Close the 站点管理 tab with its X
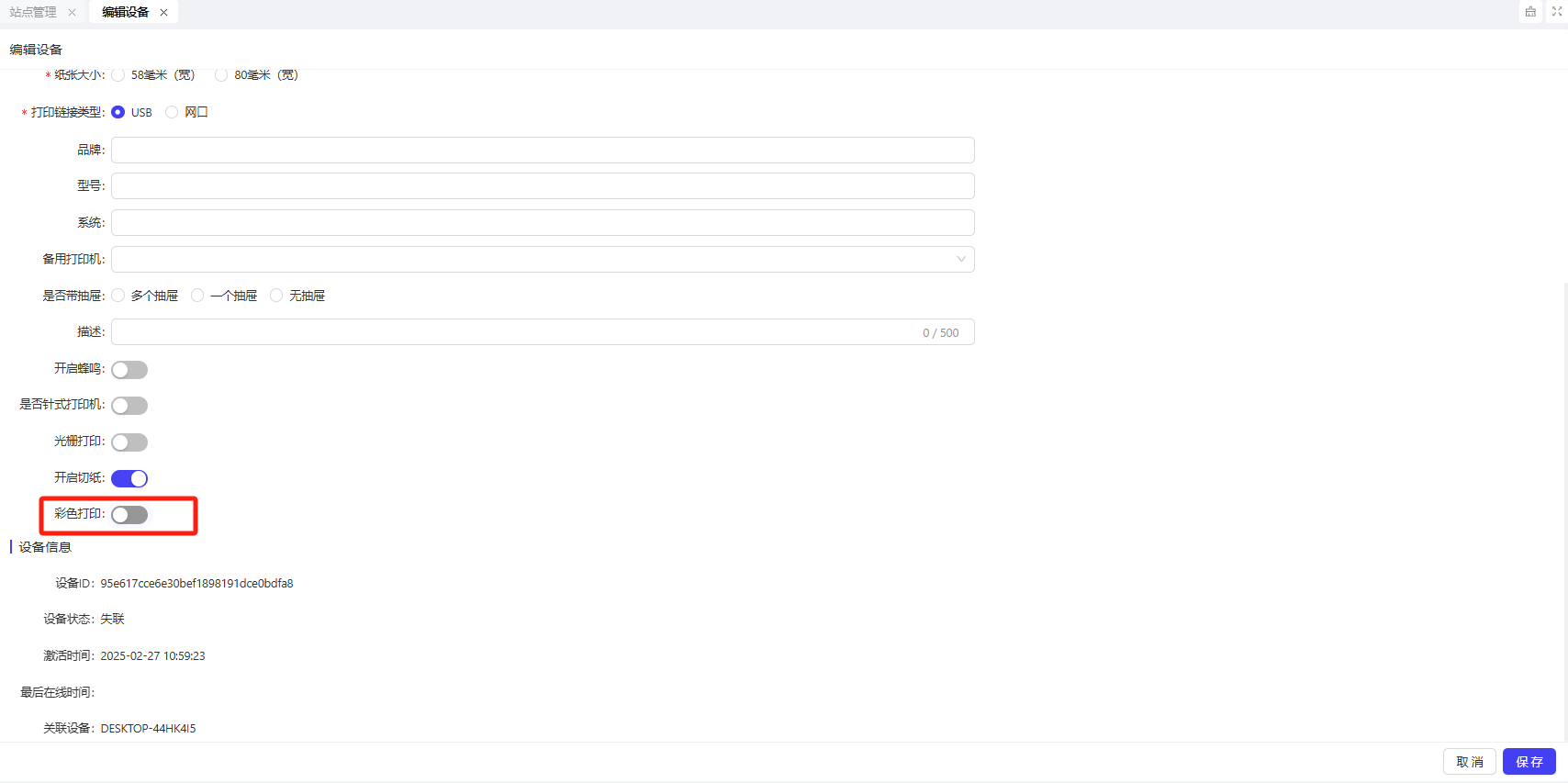1568x783 pixels. pyautogui.click(x=72, y=13)
